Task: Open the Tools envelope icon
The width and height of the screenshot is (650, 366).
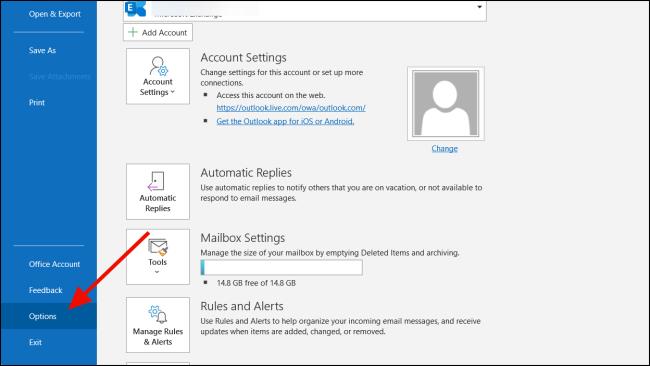Action: pos(158,247)
